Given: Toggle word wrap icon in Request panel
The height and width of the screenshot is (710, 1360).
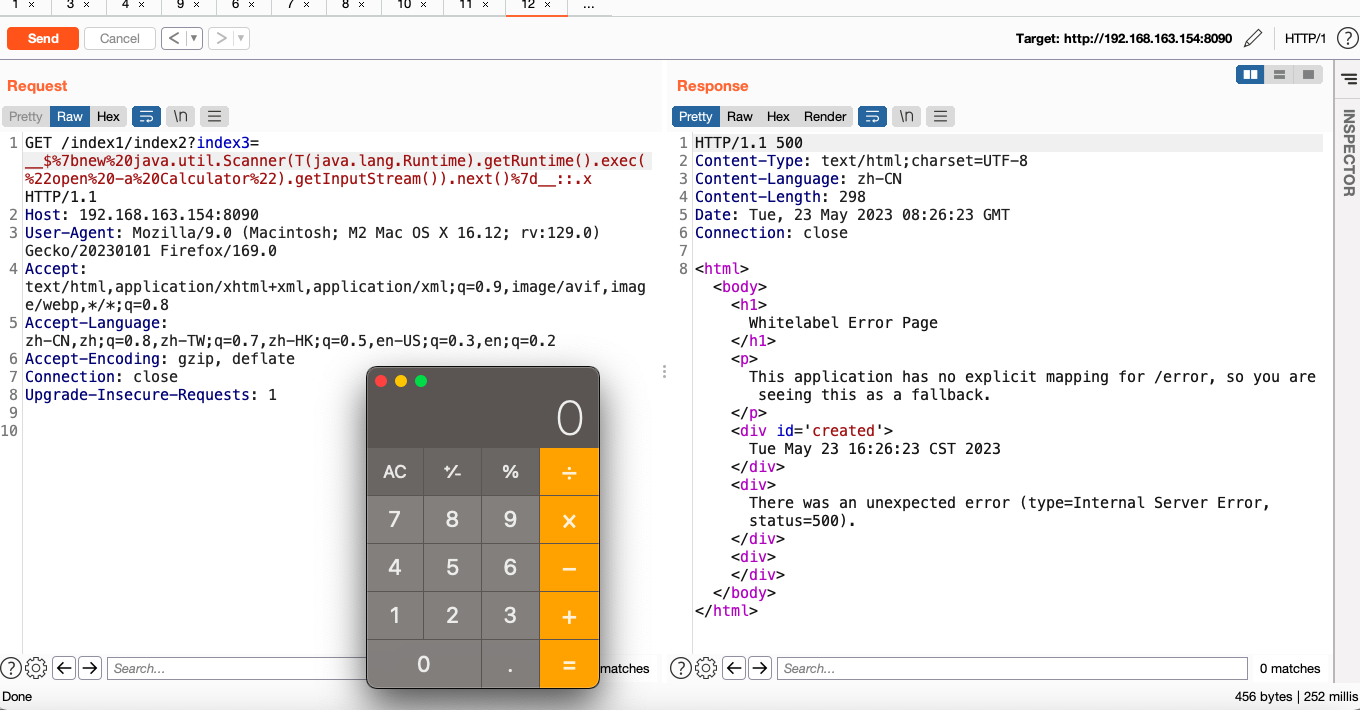Looking at the screenshot, I should pos(146,116).
